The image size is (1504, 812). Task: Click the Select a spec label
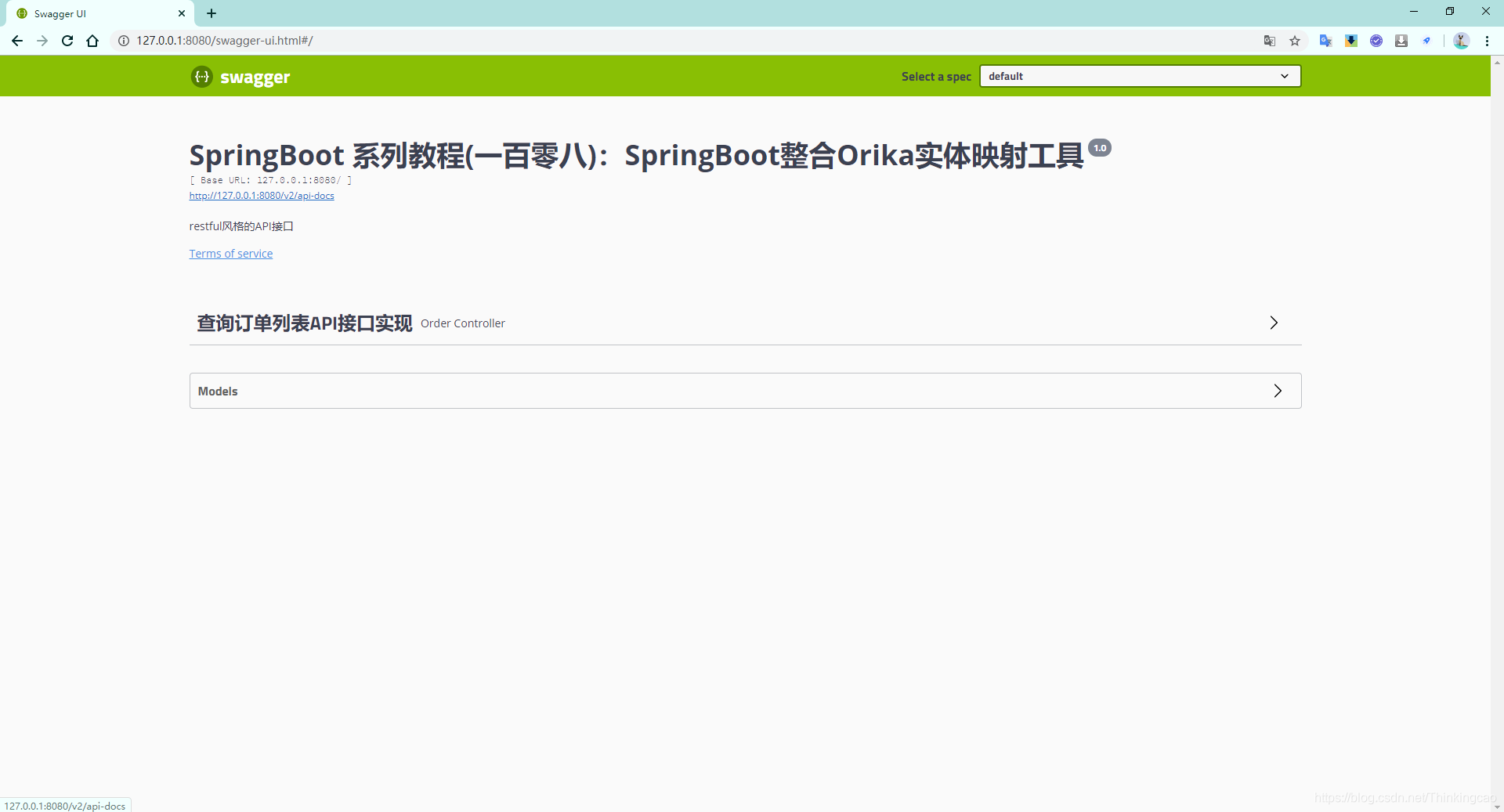(x=936, y=77)
